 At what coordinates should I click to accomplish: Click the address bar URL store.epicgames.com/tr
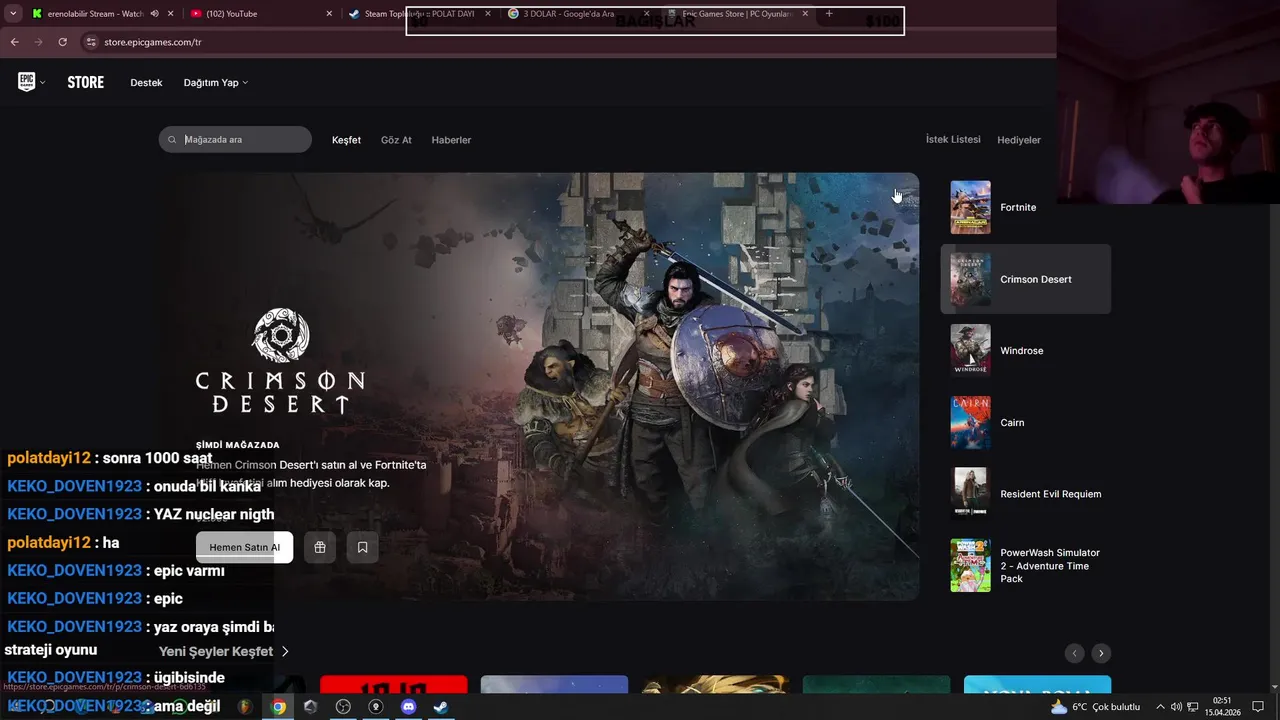click(153, 42)
